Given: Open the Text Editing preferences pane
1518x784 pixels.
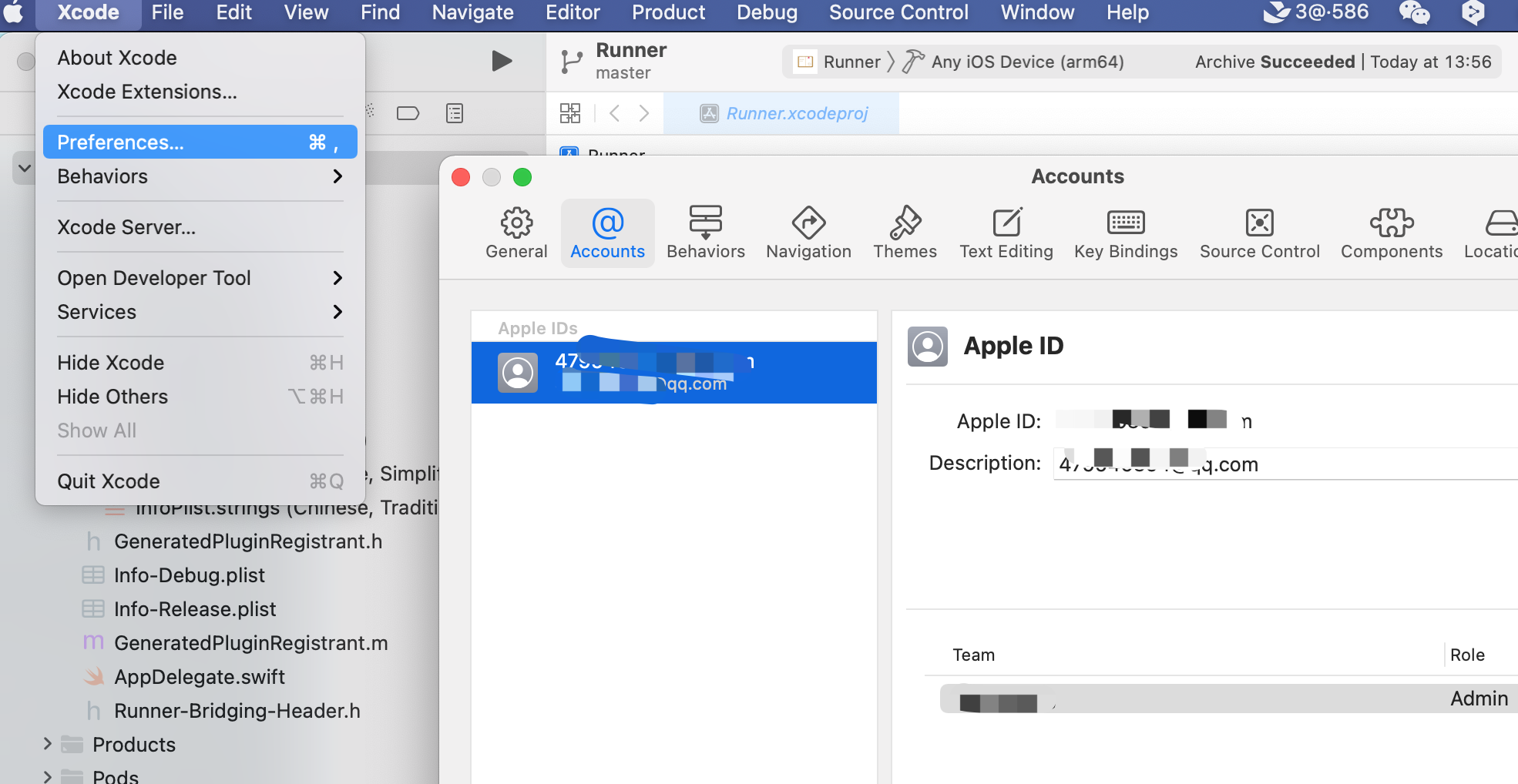Looking at the screenshot, I should pyautogui.click(x=1006, y=233).
